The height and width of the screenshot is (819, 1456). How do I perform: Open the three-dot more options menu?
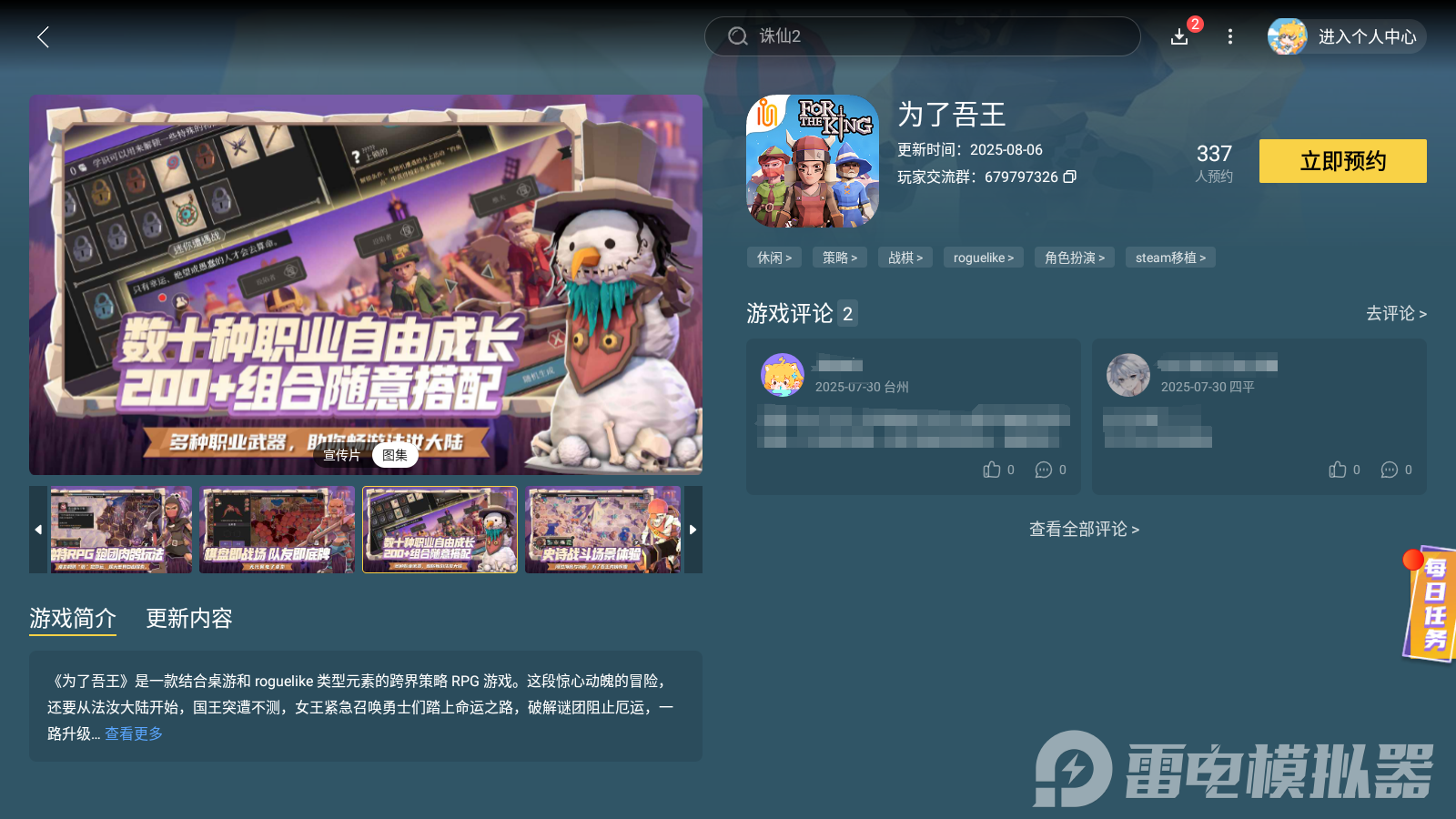pyautogui.click(x=1230, y=36)
